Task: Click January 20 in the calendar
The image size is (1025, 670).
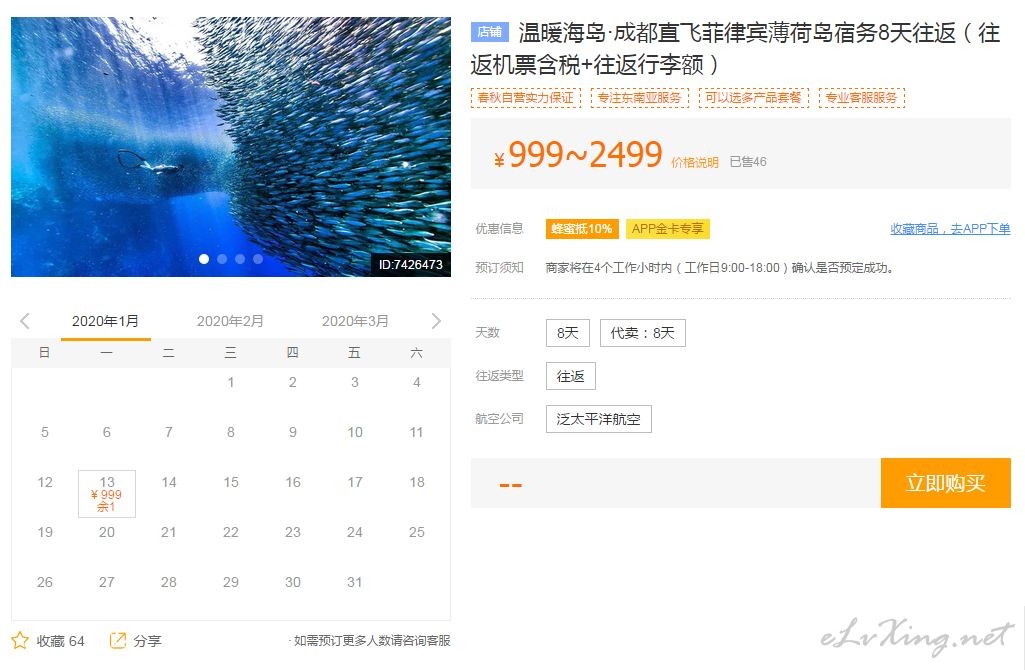Action: pos(107,532)
